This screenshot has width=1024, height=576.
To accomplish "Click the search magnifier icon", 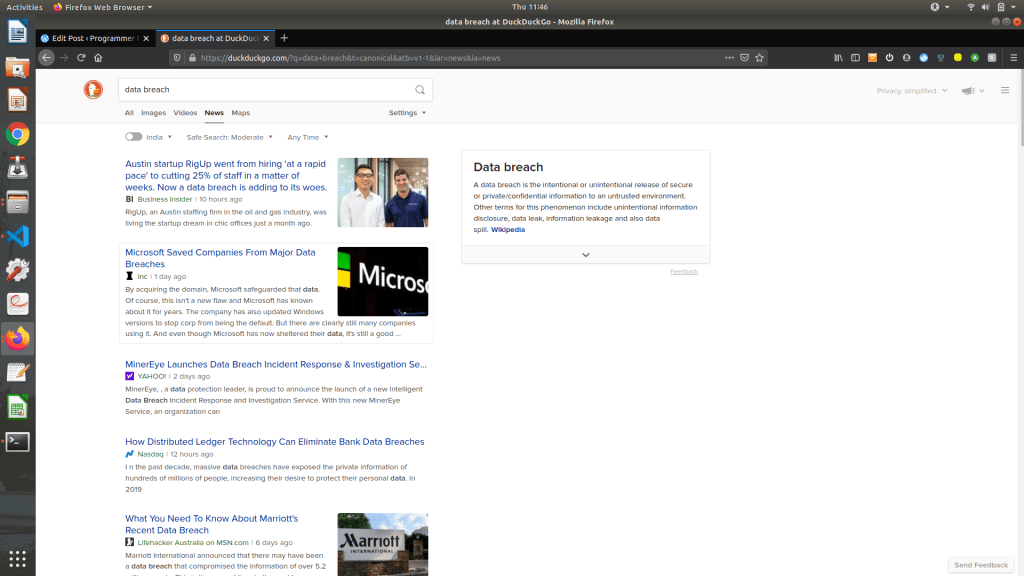I will pos(420,90).
